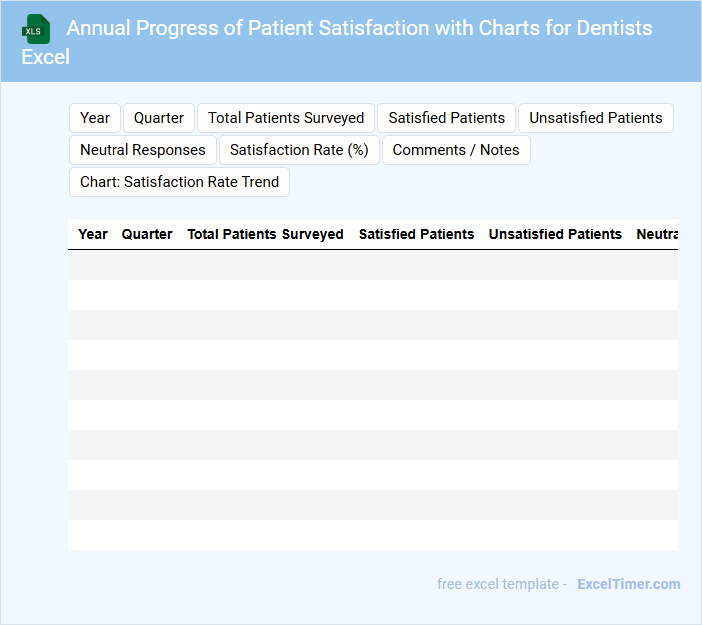702x625 pixels.
Task: Select the Neutral Responses tag
Action: (143, 150)
